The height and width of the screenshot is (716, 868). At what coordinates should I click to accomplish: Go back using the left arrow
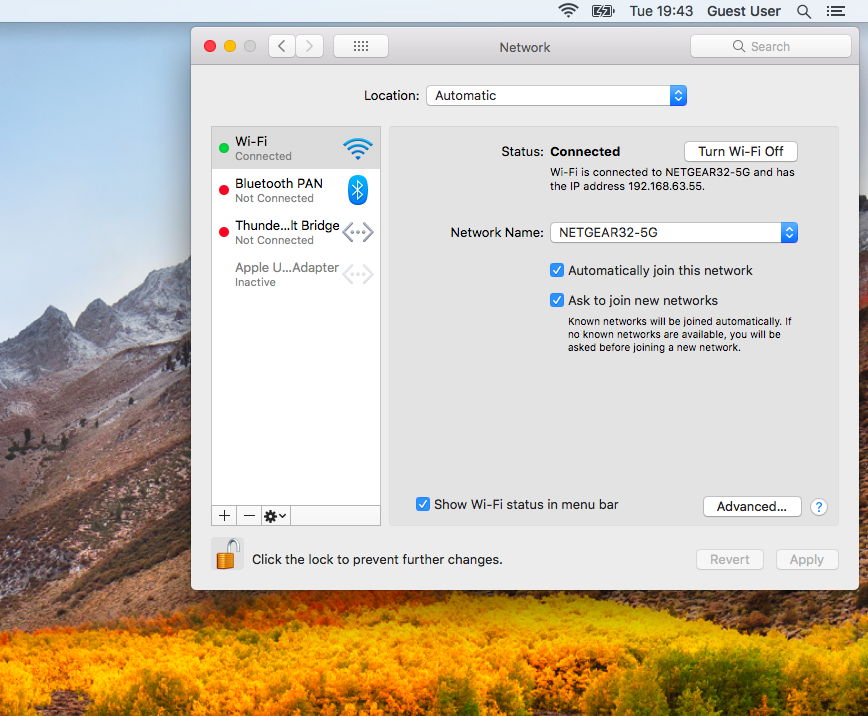click(282, 46)
